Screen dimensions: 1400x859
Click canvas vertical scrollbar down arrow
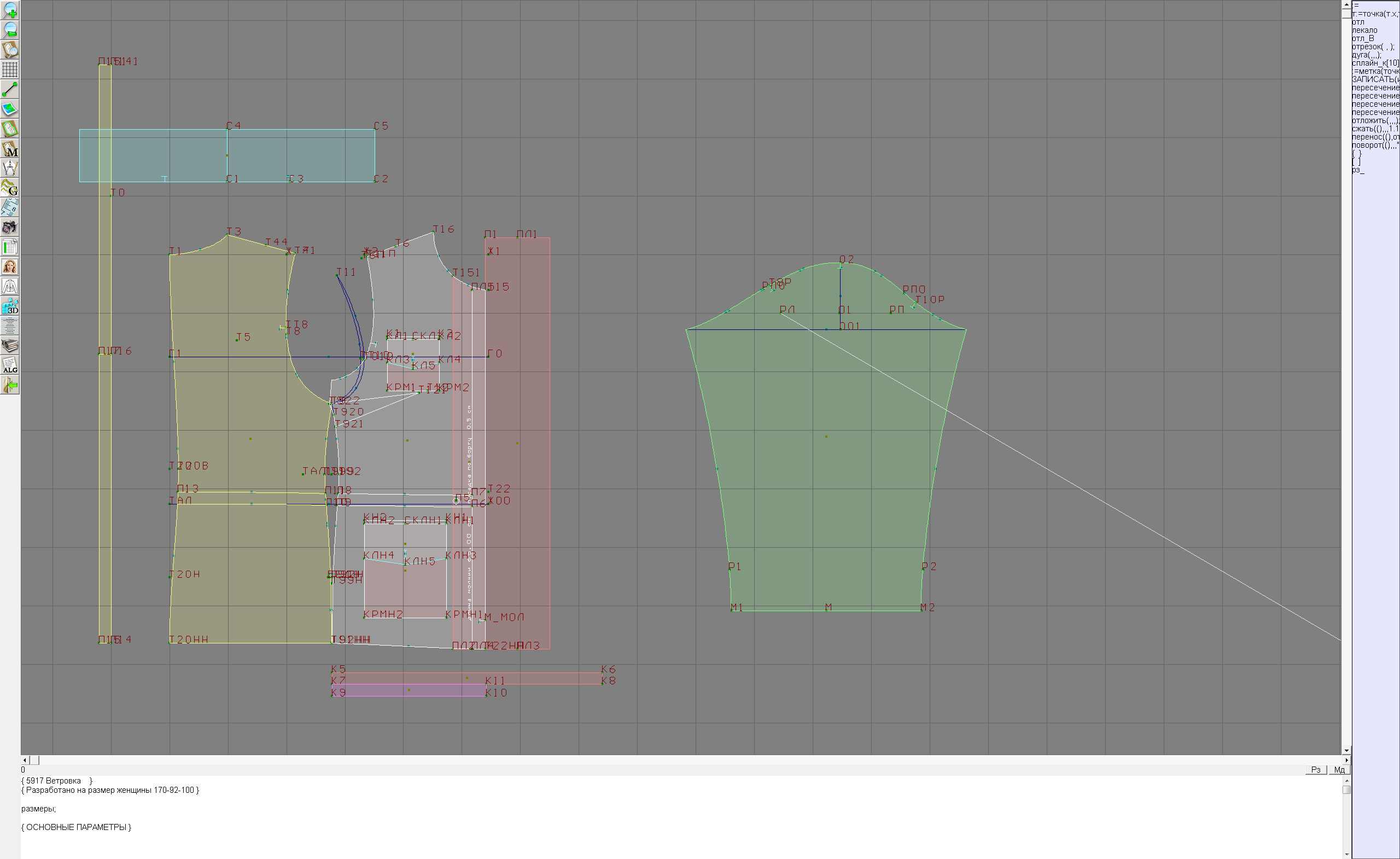[x=1346, y=751]
